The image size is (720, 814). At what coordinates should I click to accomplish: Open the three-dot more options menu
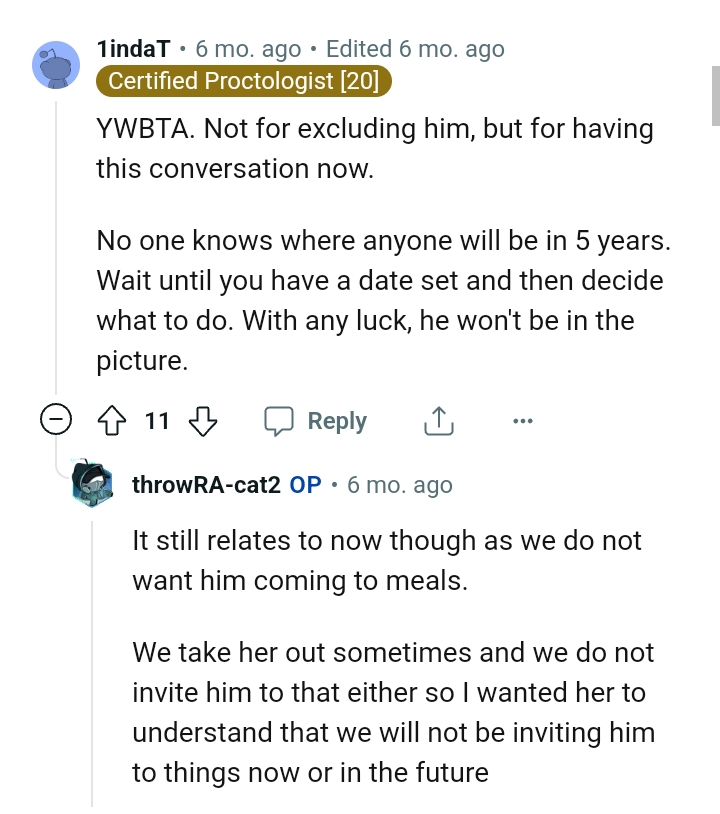coord(522,421)
